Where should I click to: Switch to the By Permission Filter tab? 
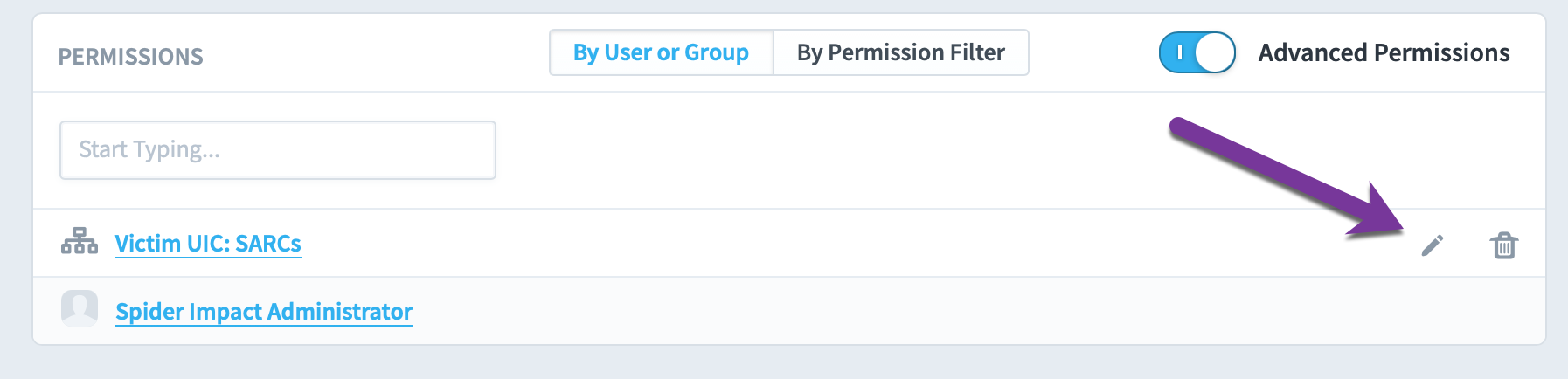tap(901, 52)
